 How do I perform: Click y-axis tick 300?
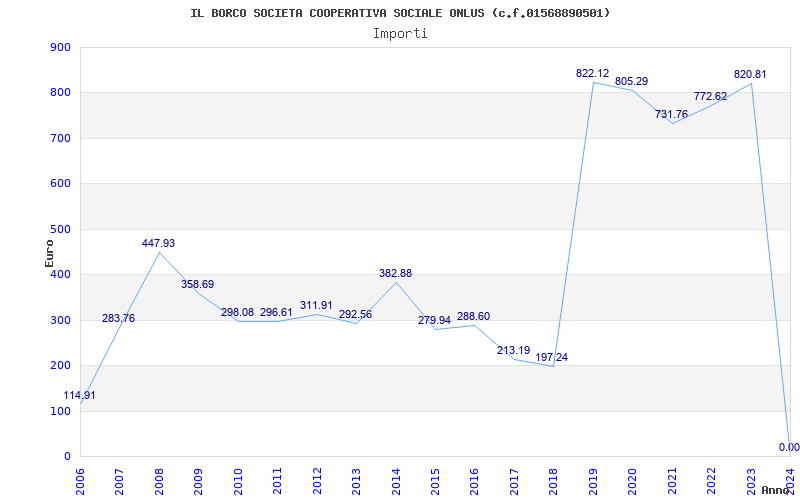pos(60,320)
